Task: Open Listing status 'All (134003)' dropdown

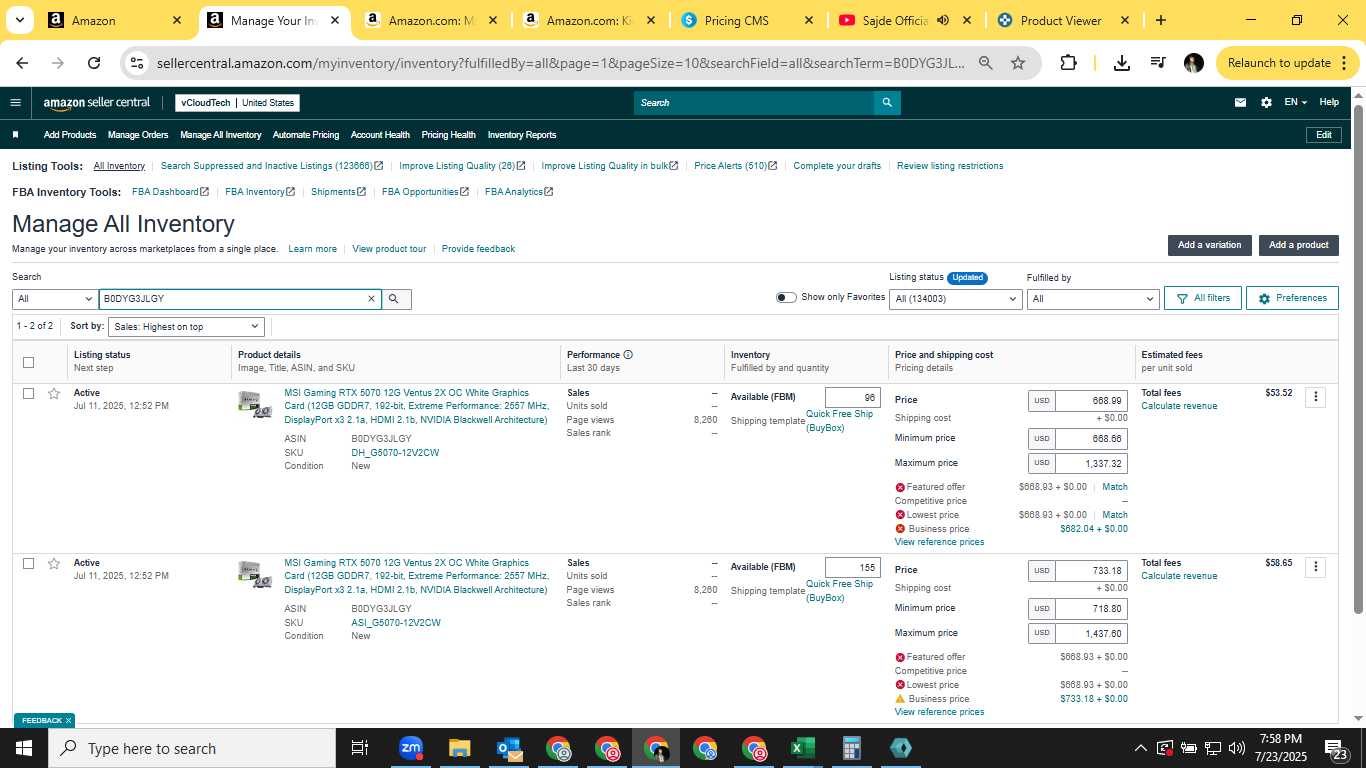Action: pos(956,299)
